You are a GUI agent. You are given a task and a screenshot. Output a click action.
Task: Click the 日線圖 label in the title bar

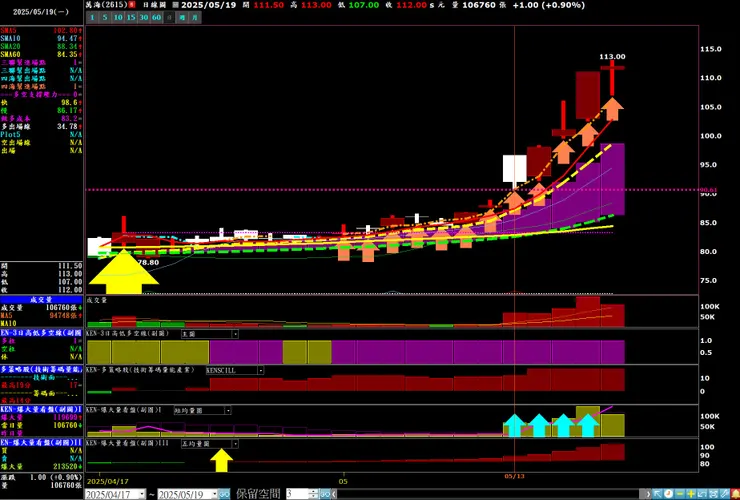coord(154,5)
